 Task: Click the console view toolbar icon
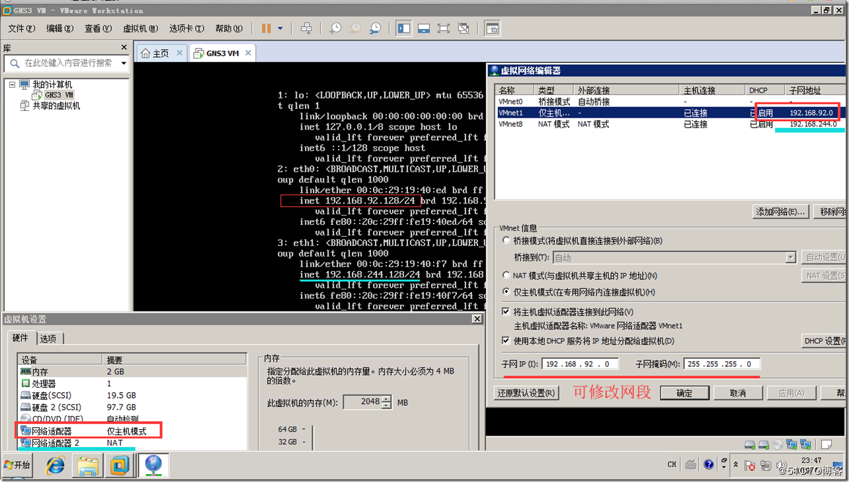[x=492, y=28]
